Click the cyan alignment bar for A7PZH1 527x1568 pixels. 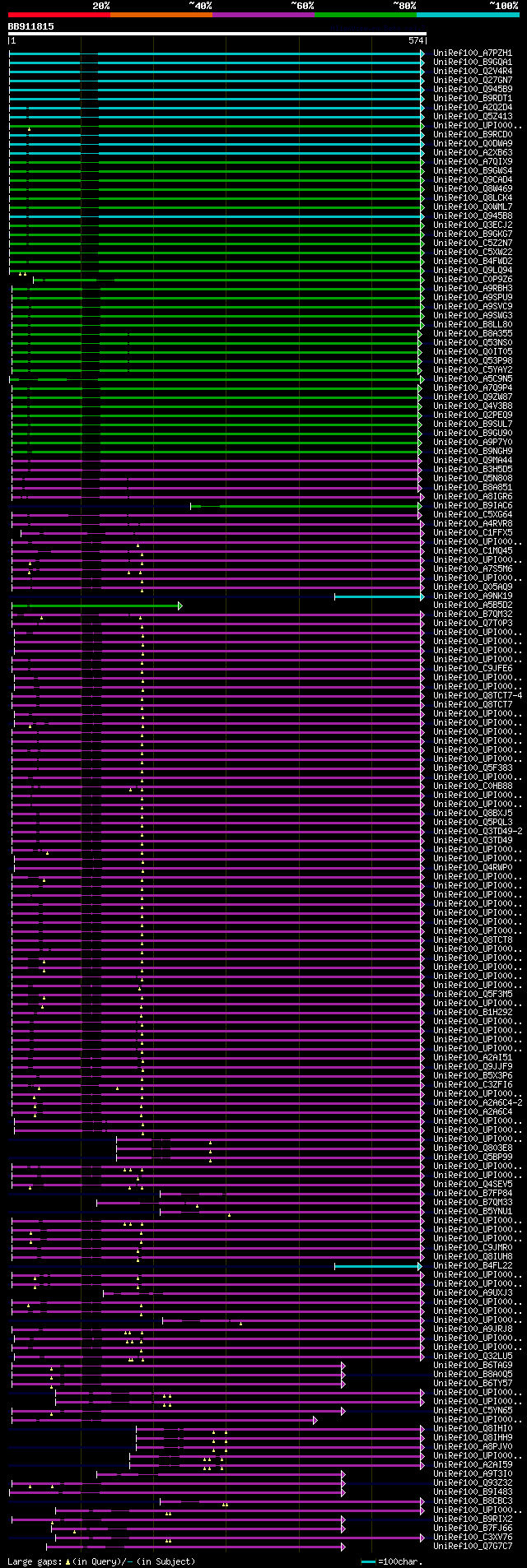click(217, 53)
